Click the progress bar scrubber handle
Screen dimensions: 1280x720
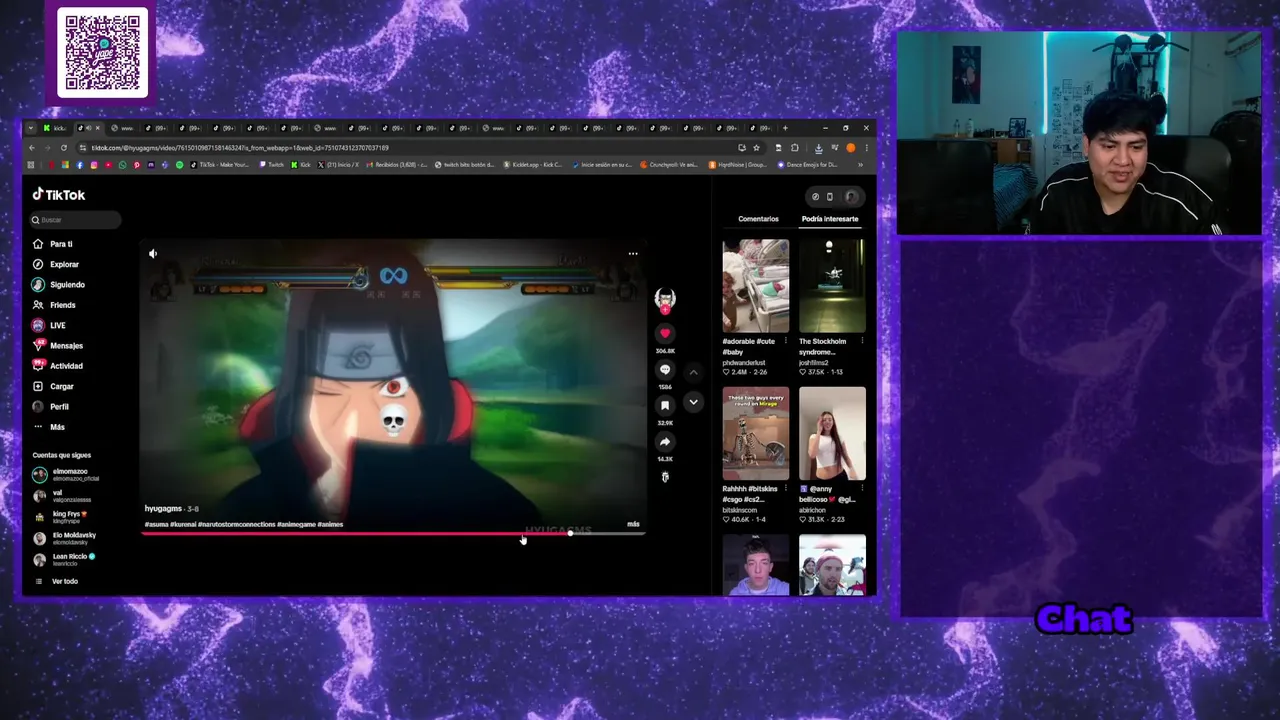(571, 533)
